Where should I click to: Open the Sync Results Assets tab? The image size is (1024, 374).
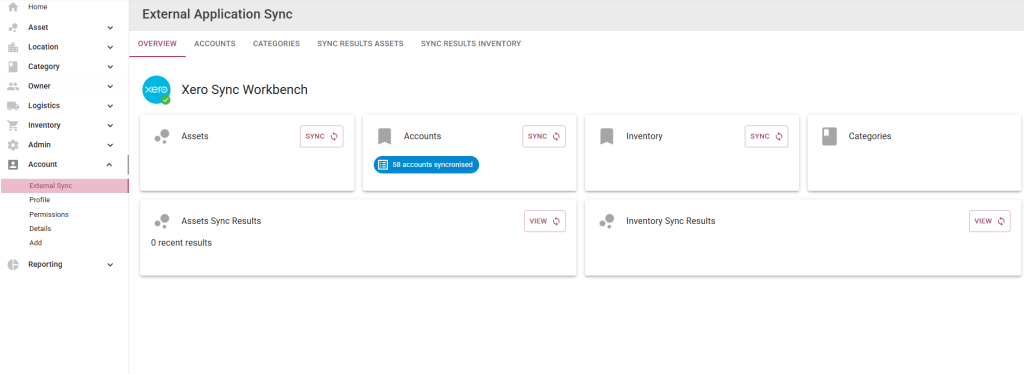point(360,44)
